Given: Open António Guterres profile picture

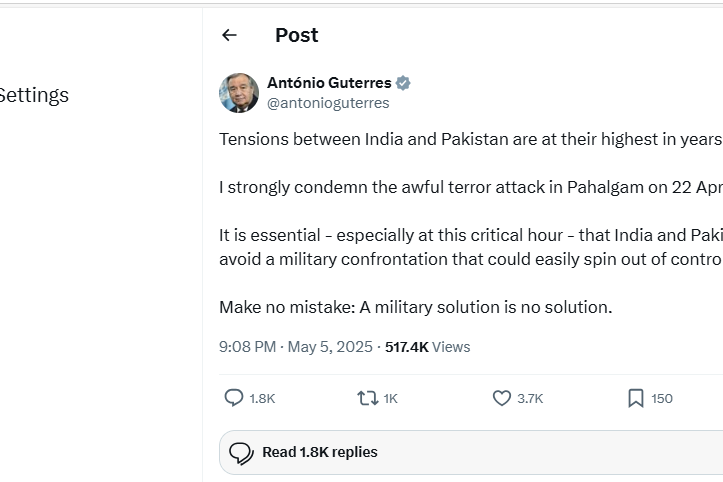Looking at the screenshot, I should 239,93.
